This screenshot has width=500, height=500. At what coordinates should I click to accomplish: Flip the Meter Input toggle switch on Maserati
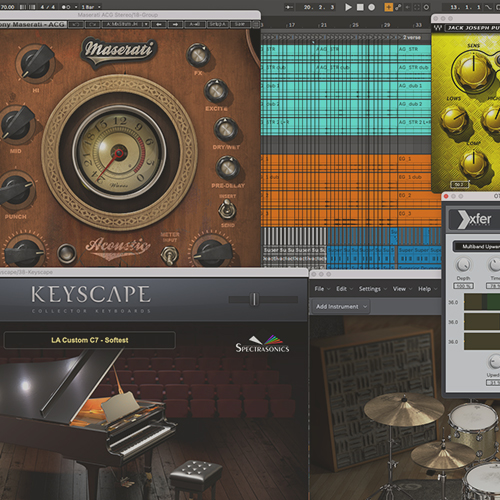pyautogui.click(x=169, y=256)
